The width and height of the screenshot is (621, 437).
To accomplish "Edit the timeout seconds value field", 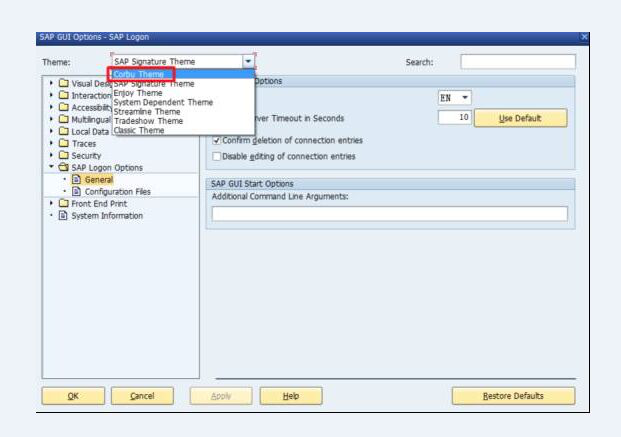I will pos(455,117).
